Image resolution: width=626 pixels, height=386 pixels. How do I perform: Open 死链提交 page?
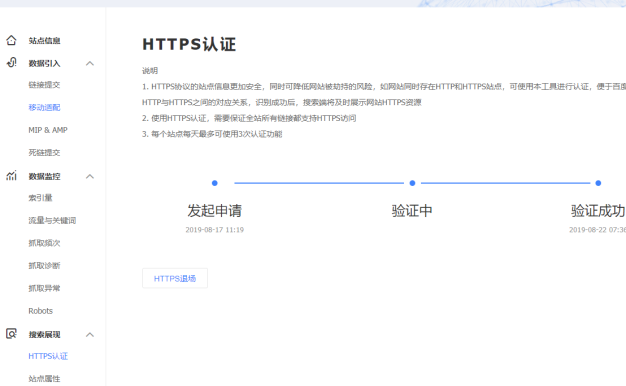[x=44, y=152]
